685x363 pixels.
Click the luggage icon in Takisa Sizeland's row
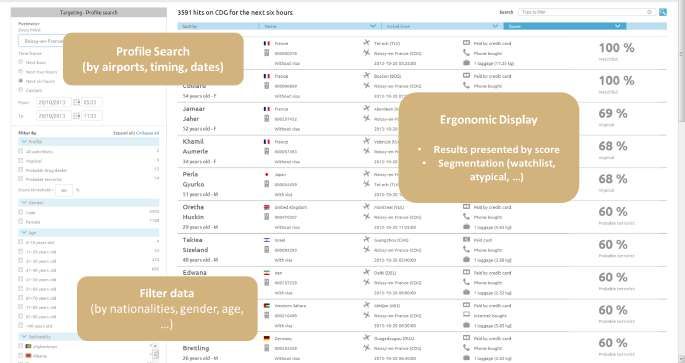point(466,259)
